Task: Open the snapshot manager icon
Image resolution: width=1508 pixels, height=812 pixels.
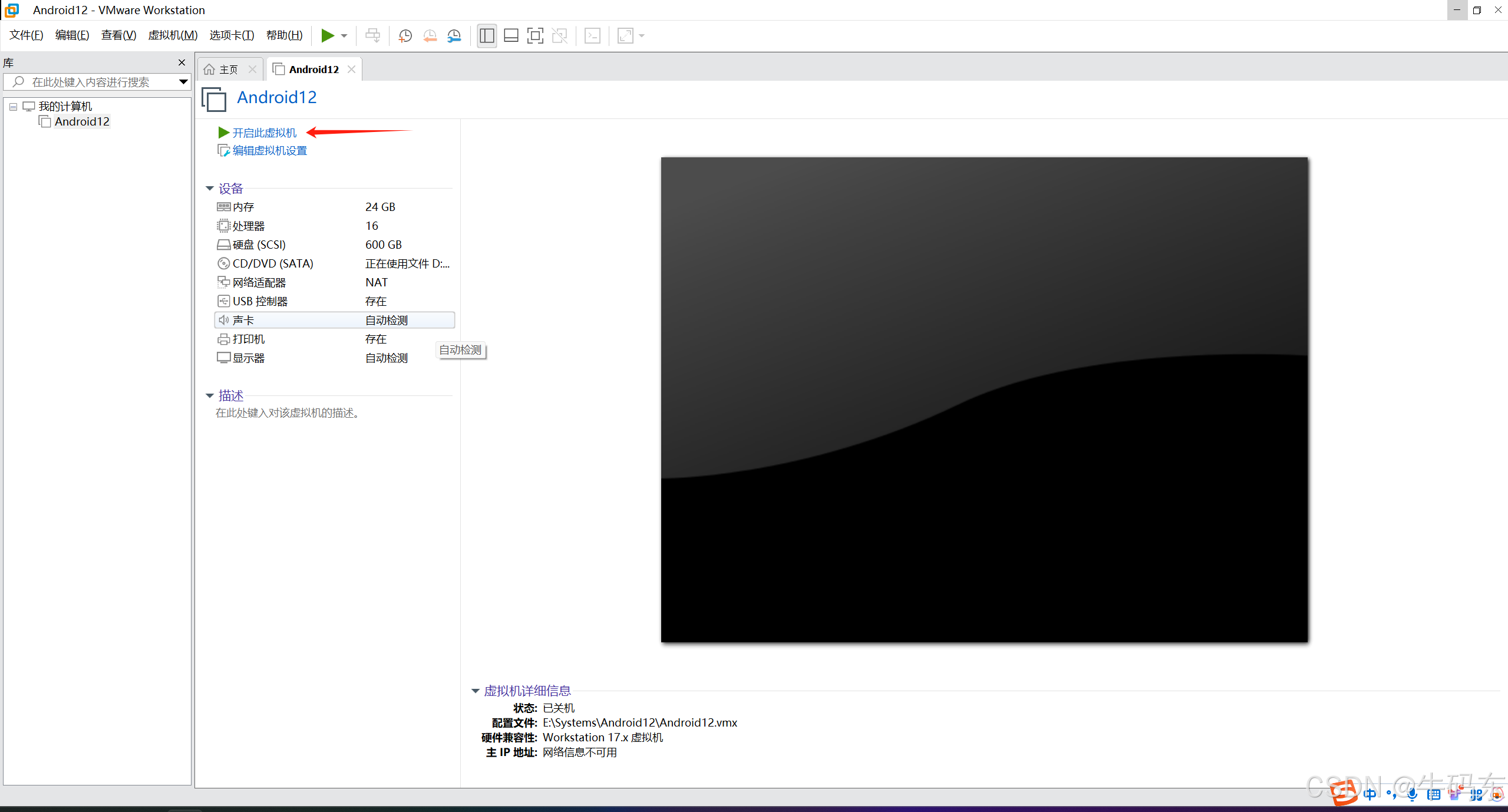Action: (454, 36)
